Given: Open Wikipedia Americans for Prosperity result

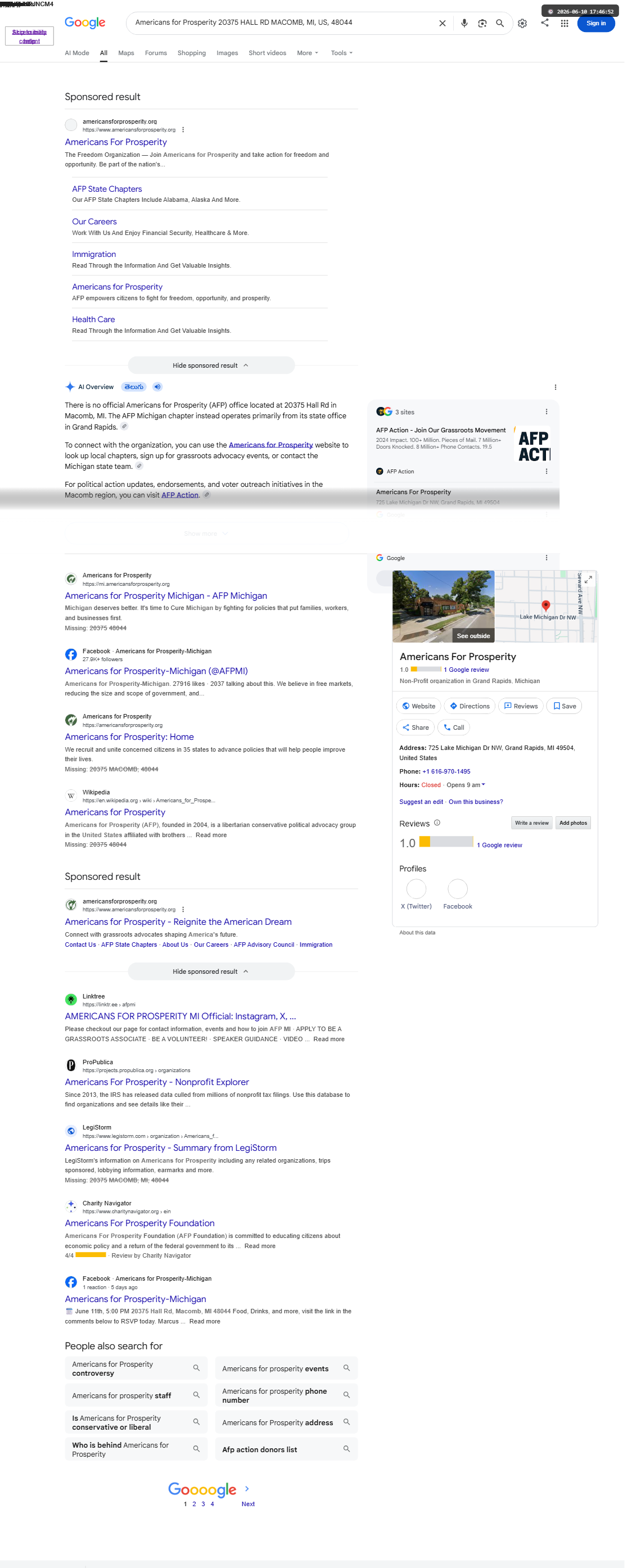Looking at the screenshot, I should click(115, 812).
